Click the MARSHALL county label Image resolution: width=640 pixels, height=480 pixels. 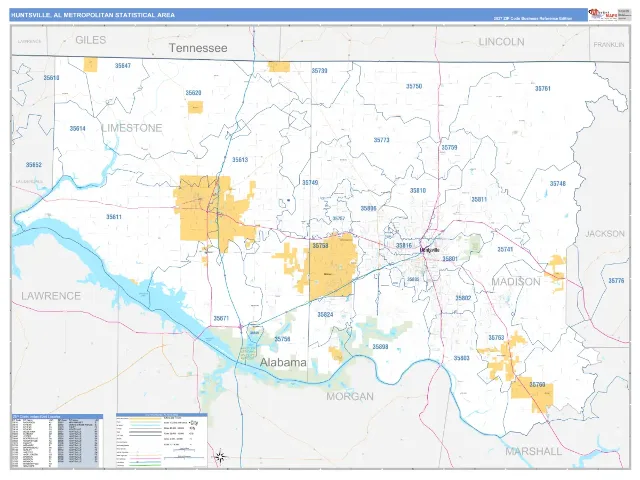[533, 451]
